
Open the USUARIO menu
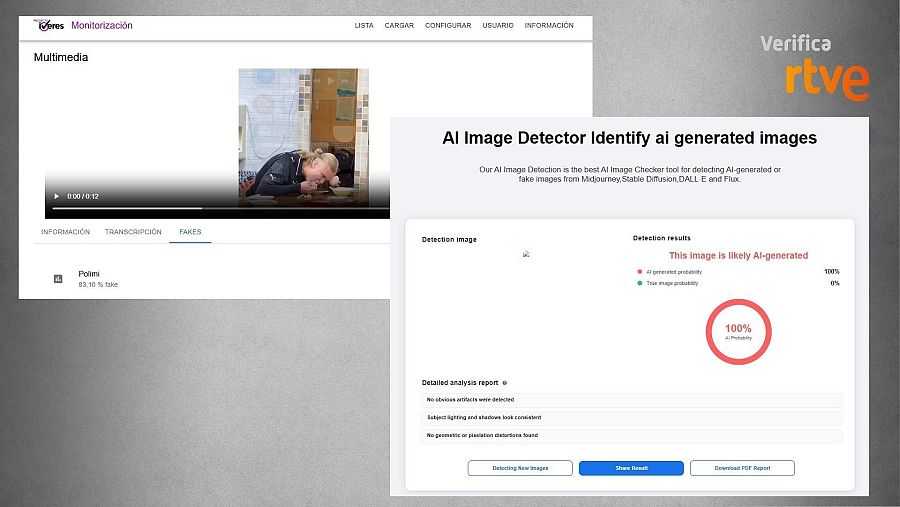coord(498,26)
